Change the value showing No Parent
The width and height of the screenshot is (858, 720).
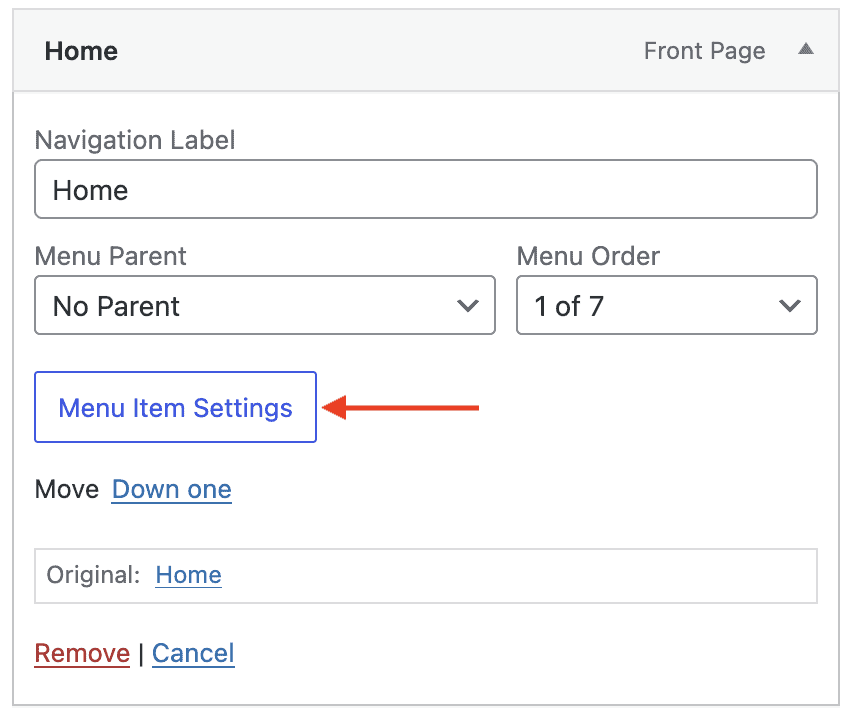pos(264,305)
